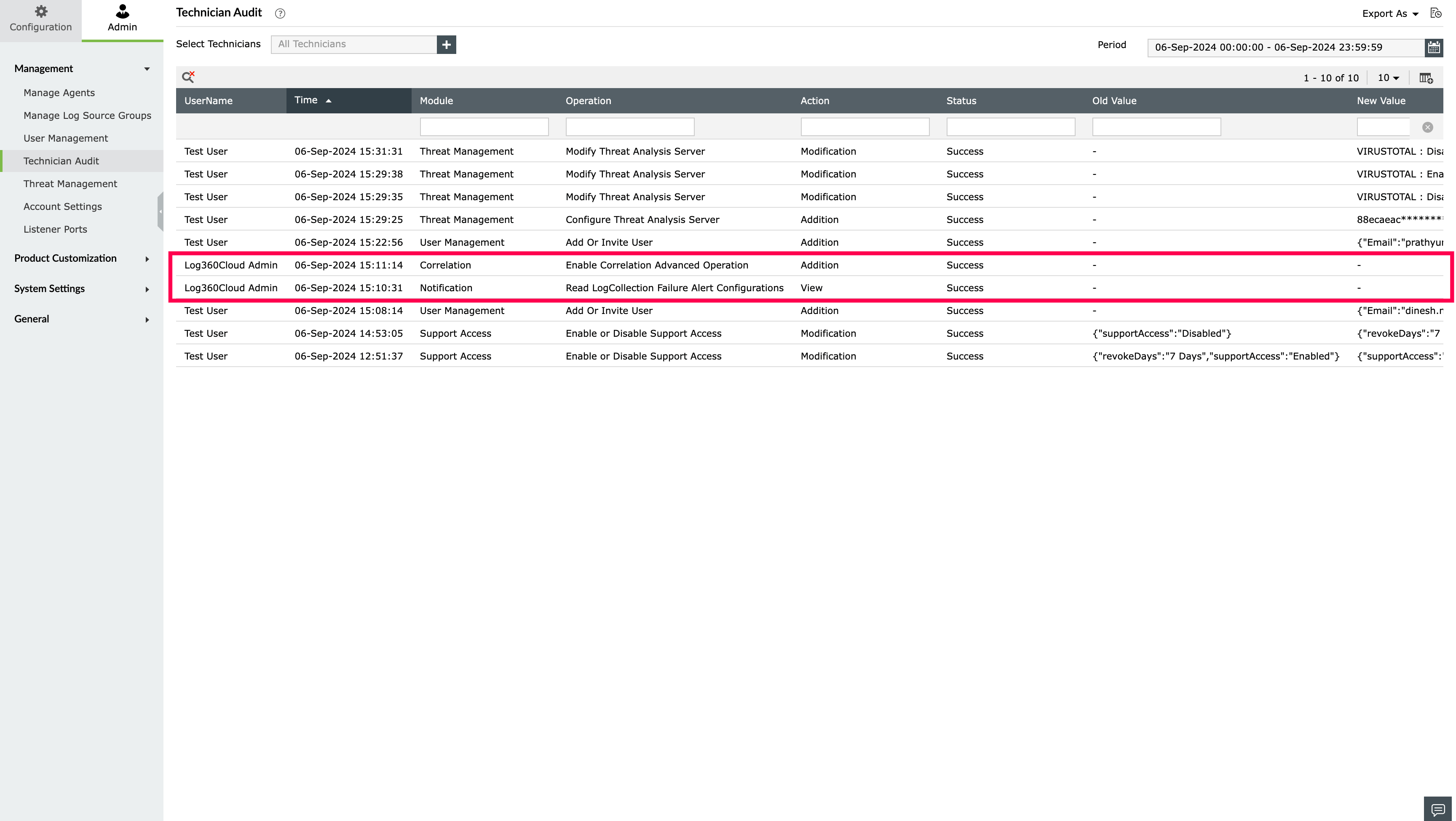
Task: Open the Export As dropdown
Action: click(1390, 13)
